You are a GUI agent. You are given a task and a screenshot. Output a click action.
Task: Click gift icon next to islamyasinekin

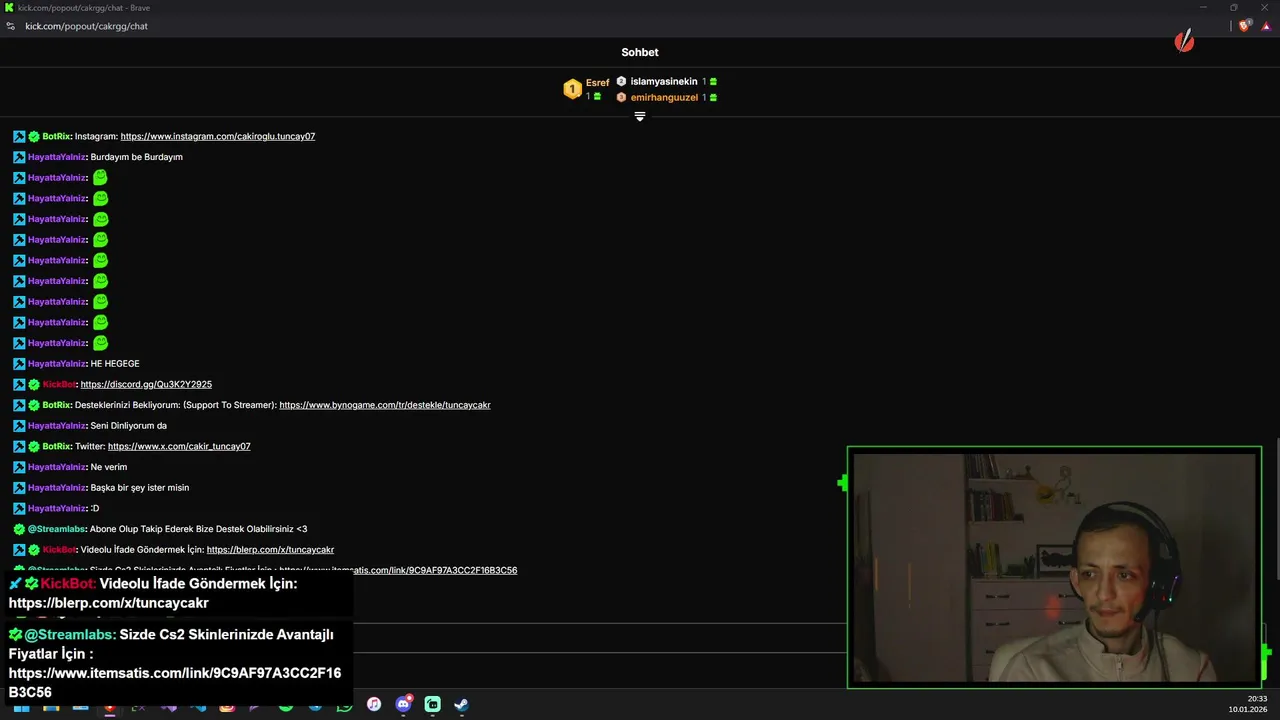click(713, 82)
